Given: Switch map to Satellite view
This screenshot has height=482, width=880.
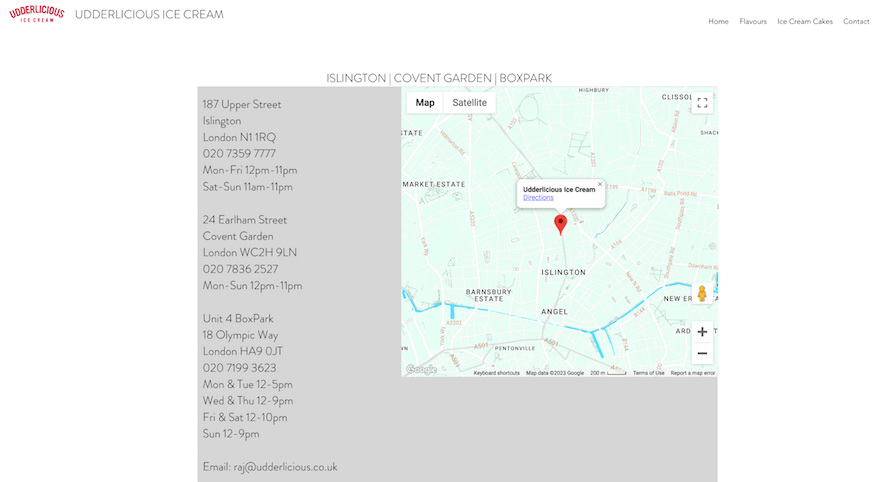Looking at the screenshot, I should [469, 103].
